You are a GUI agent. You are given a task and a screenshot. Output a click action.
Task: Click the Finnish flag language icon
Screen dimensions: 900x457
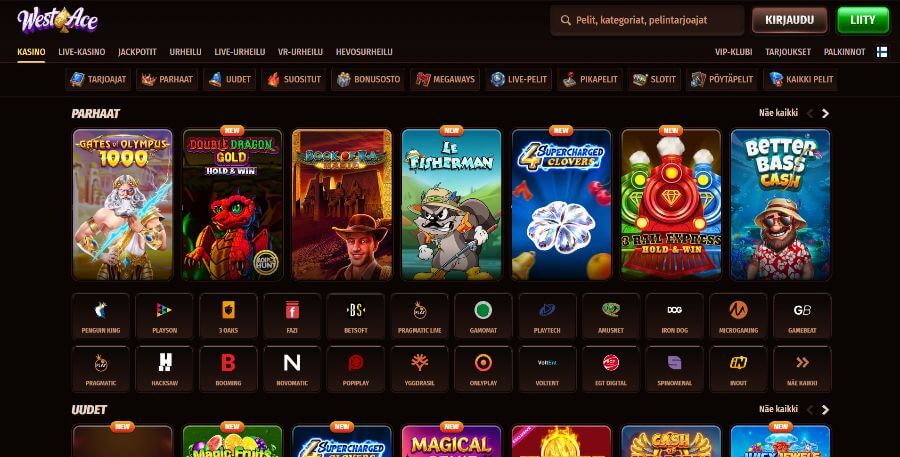tap(882, 52)
